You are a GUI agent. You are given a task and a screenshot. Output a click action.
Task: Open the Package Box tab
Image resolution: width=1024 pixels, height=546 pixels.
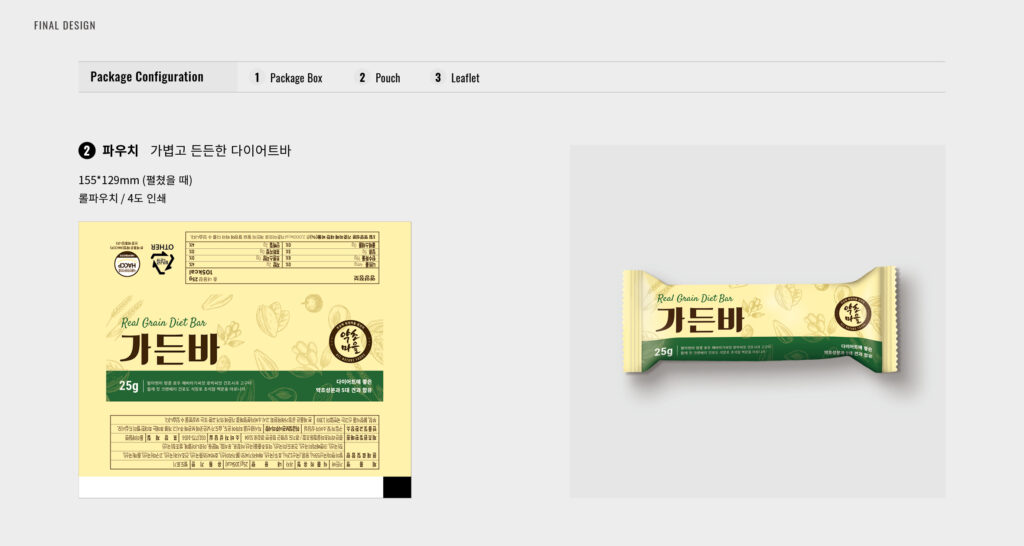[296, 78]
